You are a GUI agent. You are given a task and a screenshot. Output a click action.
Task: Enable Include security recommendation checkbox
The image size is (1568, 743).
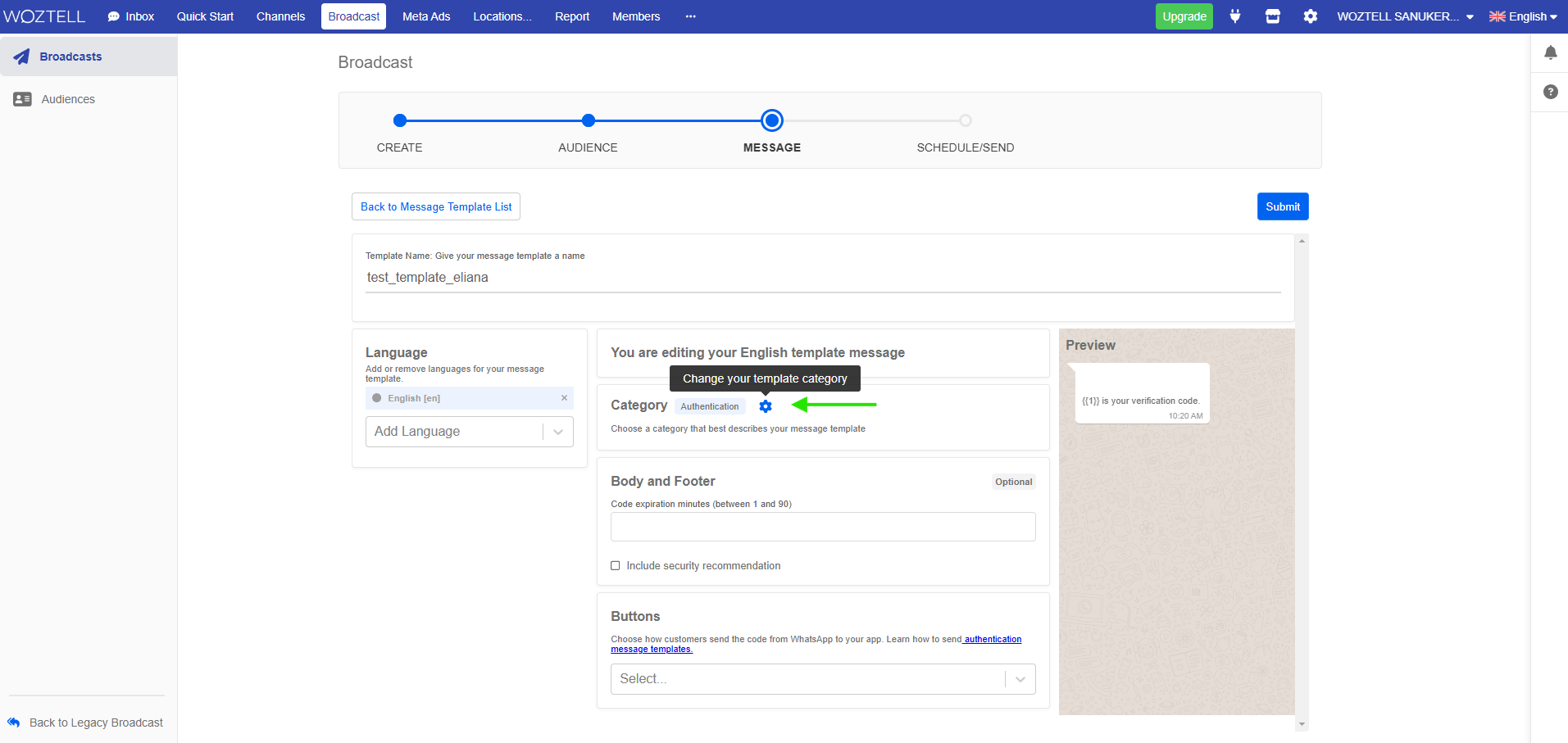(x=616, y=566)
